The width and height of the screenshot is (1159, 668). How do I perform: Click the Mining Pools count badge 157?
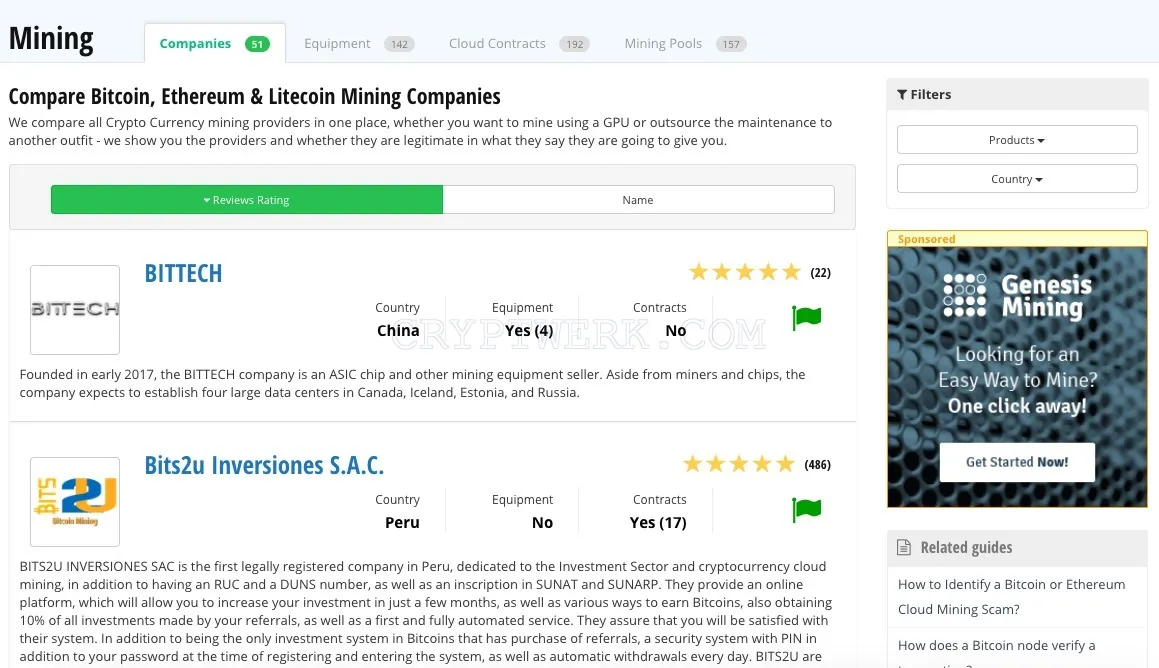[731, 44]
